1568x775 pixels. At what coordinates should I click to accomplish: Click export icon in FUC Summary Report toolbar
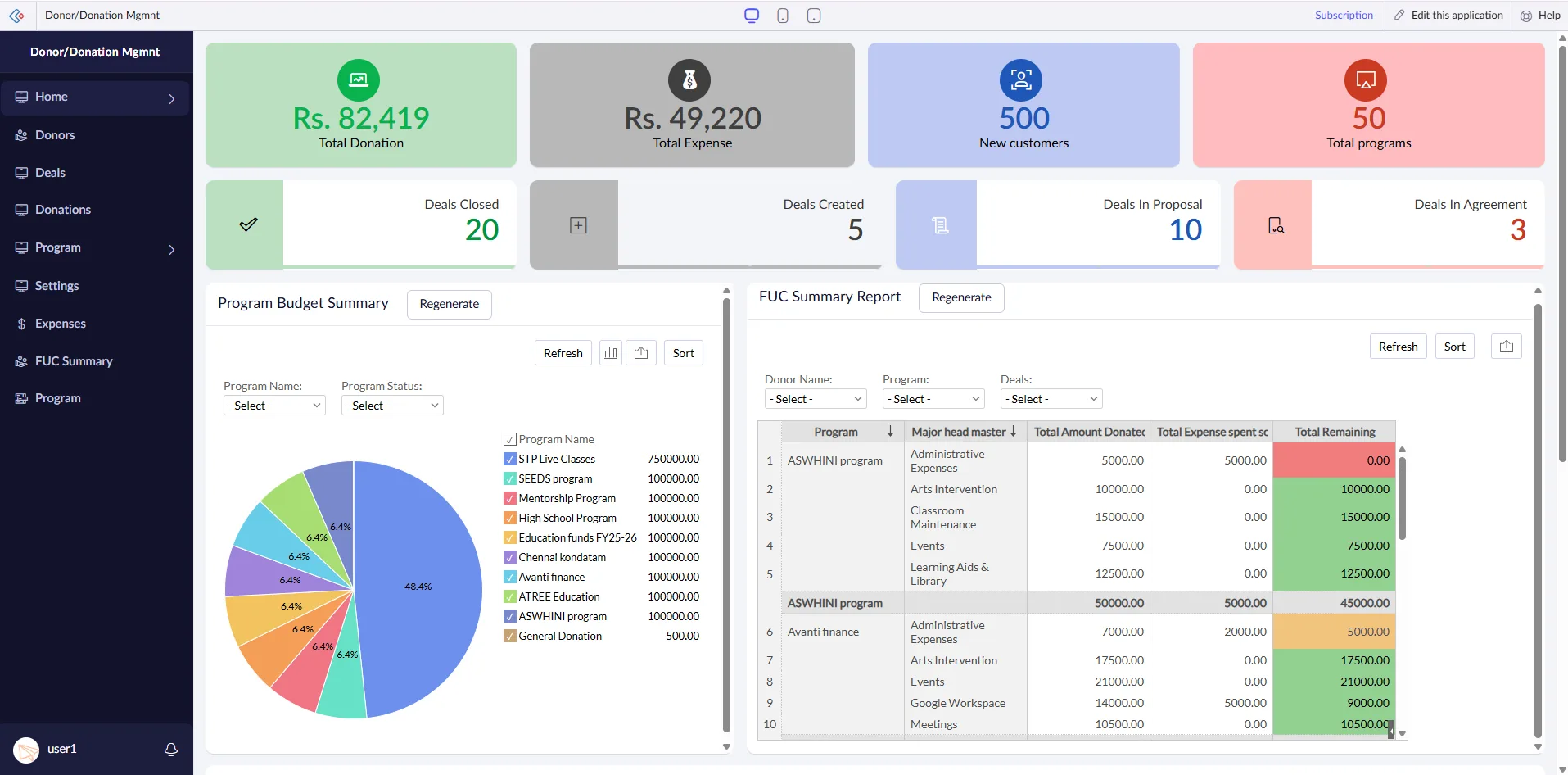point(1507,347)
